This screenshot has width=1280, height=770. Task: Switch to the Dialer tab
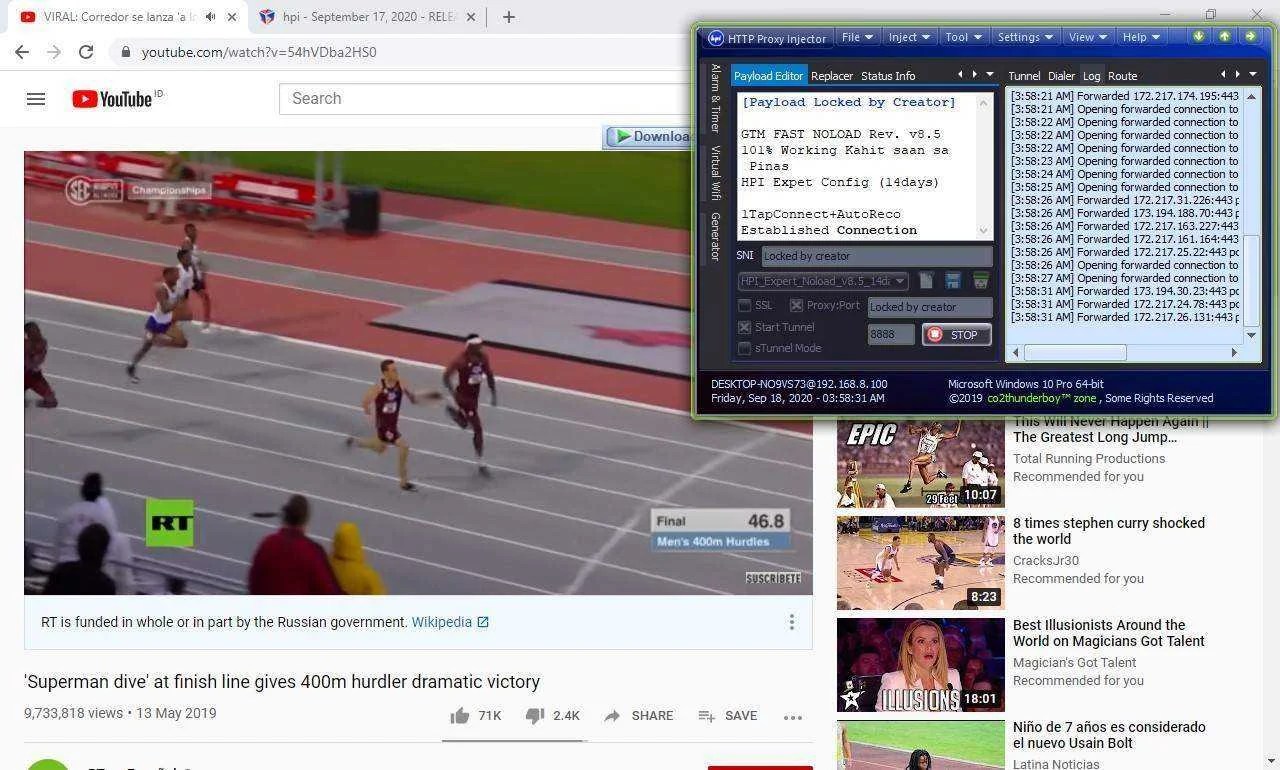pyautogui.click(x=1061, y=76)
